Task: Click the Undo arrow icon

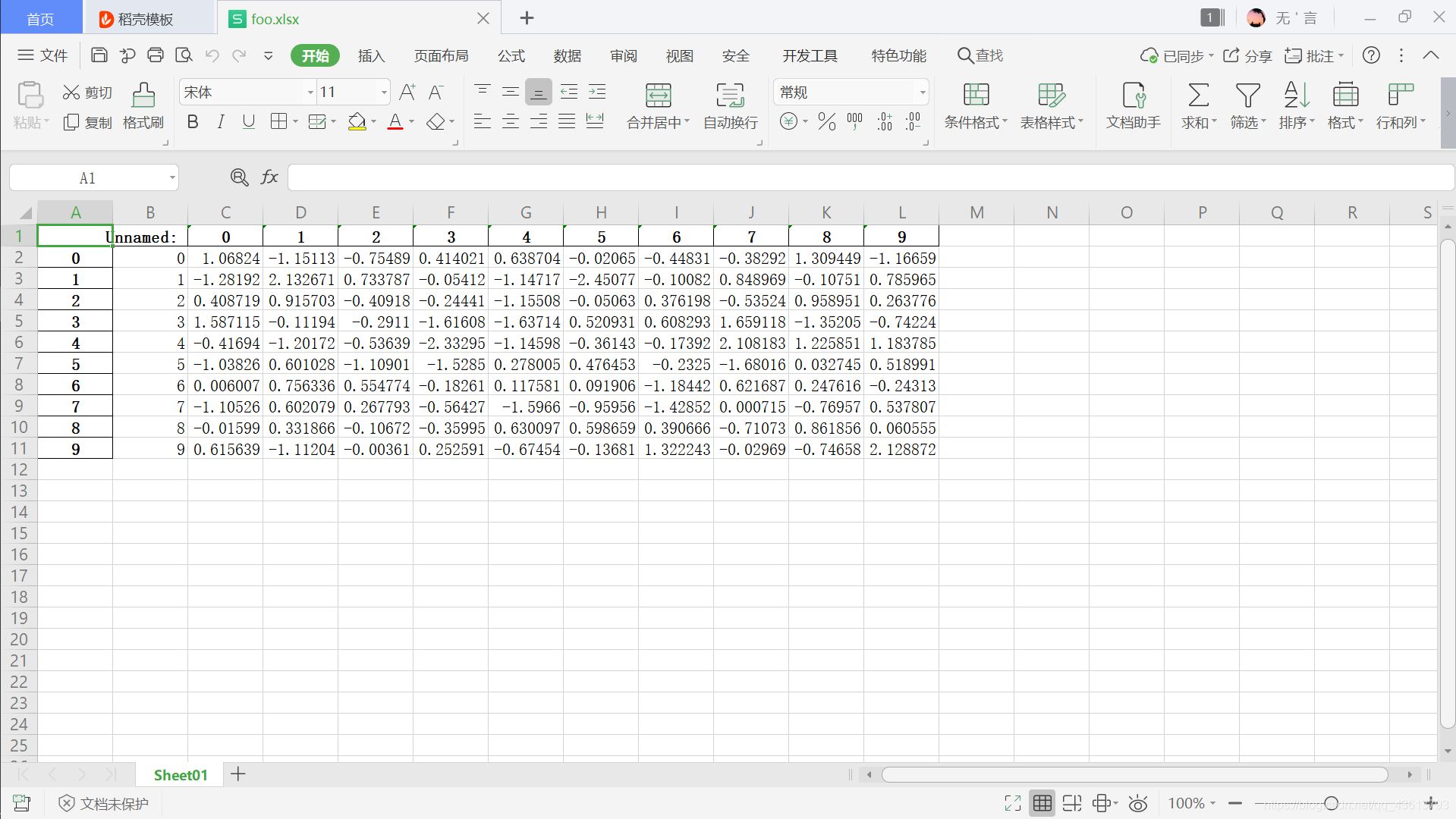Action: (x=212, y=55)
